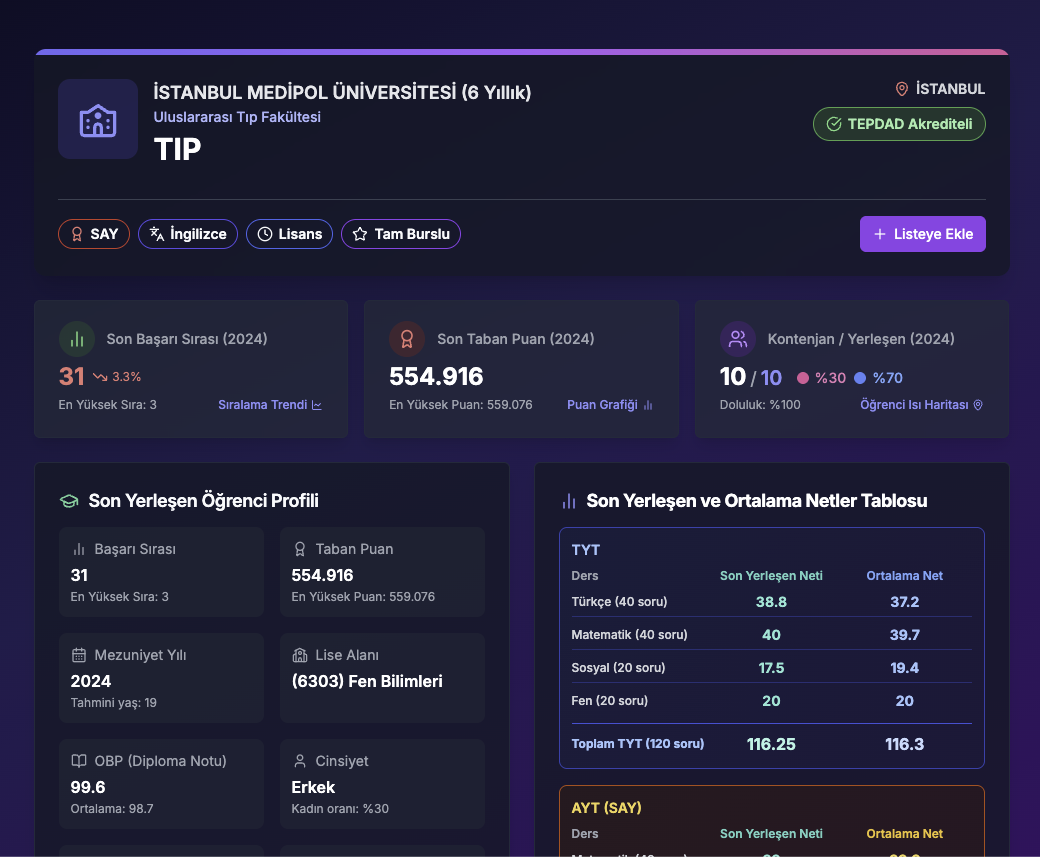Click the TYT Ortalama Net column header
The width and height of the screenshot is (1040, 857).
coord(905,576)
